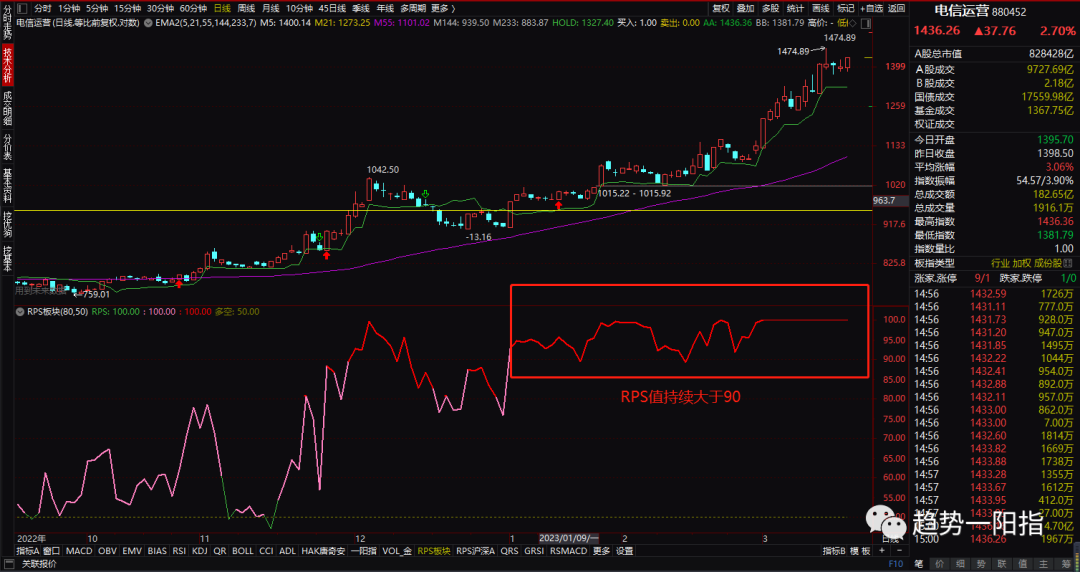
Task: Select the 年线 yearly period
Action: tap(385, 8)
